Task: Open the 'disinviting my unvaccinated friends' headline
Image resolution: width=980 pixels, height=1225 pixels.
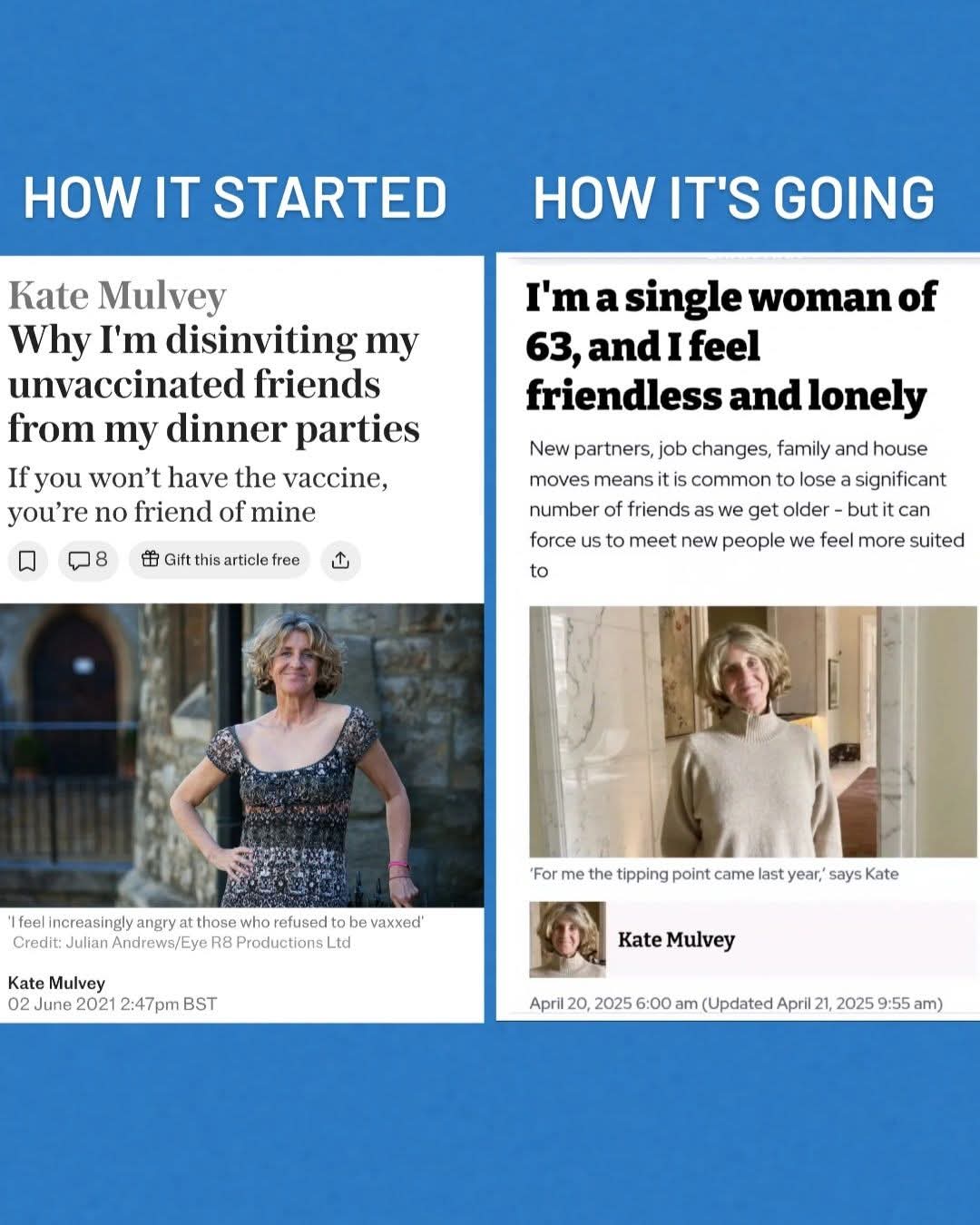Action: point(213,384)
